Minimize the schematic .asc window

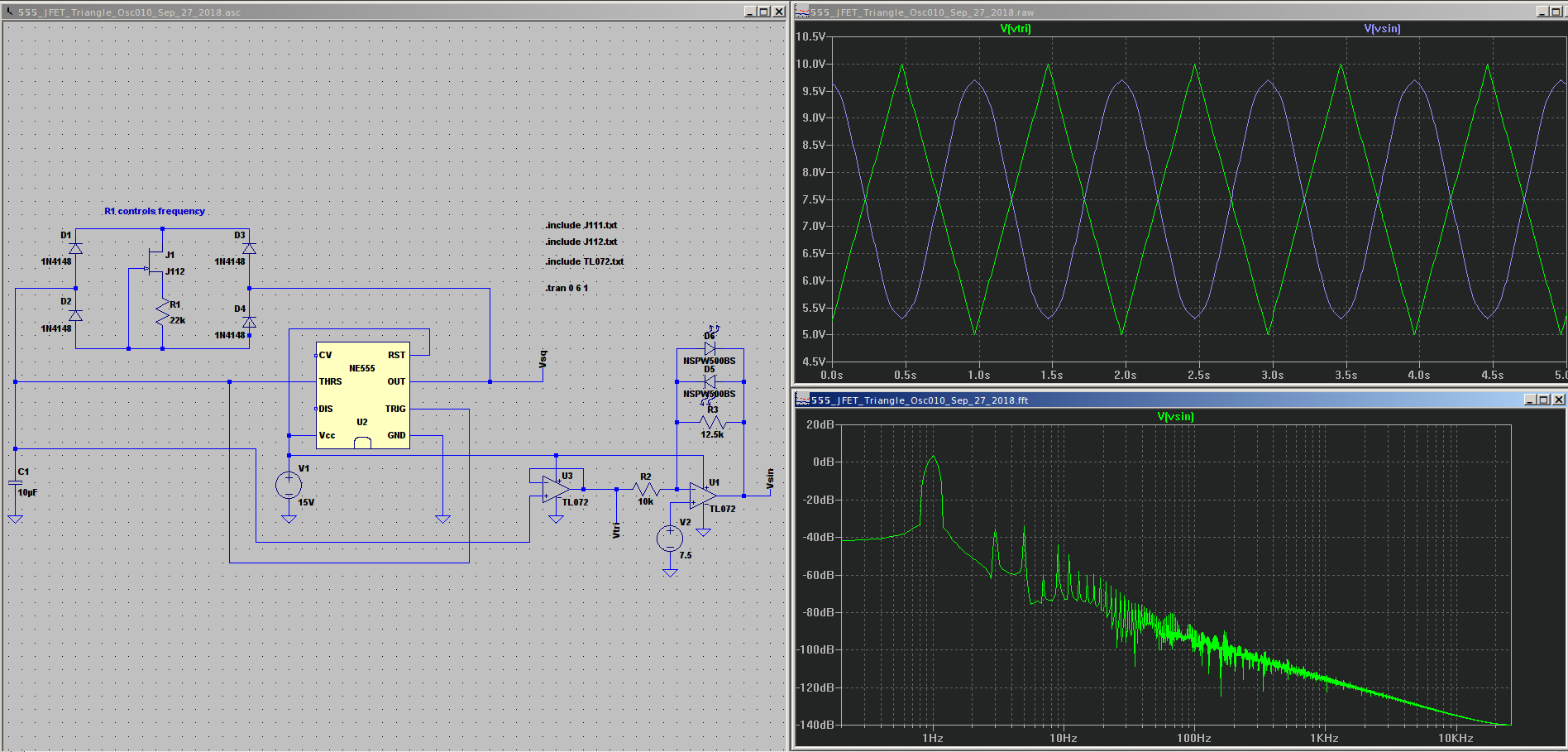coord(750,12)
